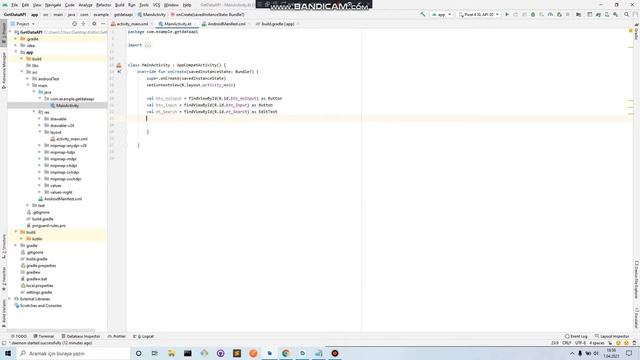Viewport: 640px width, 360px height.
Task: Click MainActivity breadcrumb in navigation bar
Action: click(151, 15)
